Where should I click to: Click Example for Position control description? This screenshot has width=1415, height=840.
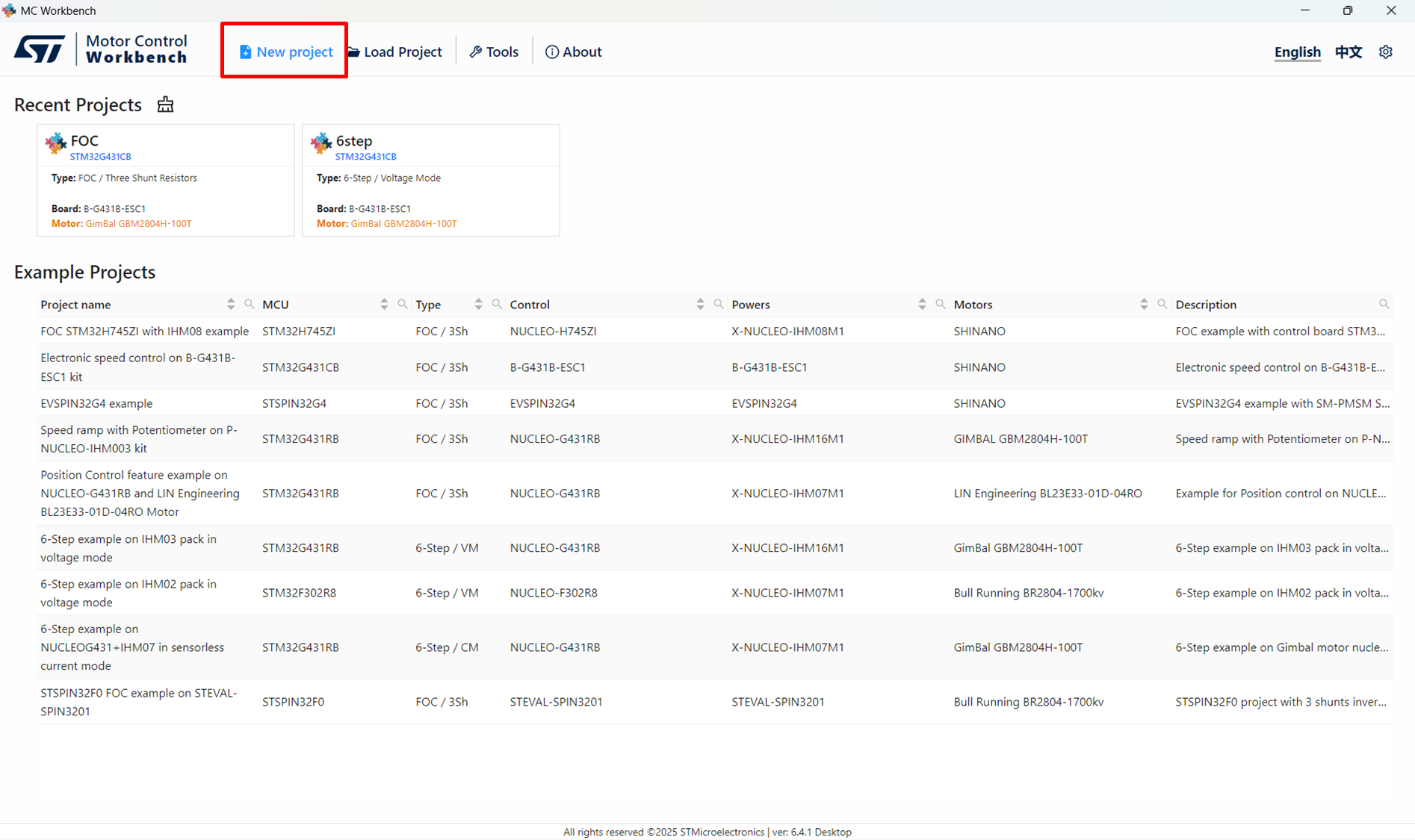click(x=1281, y=494)
